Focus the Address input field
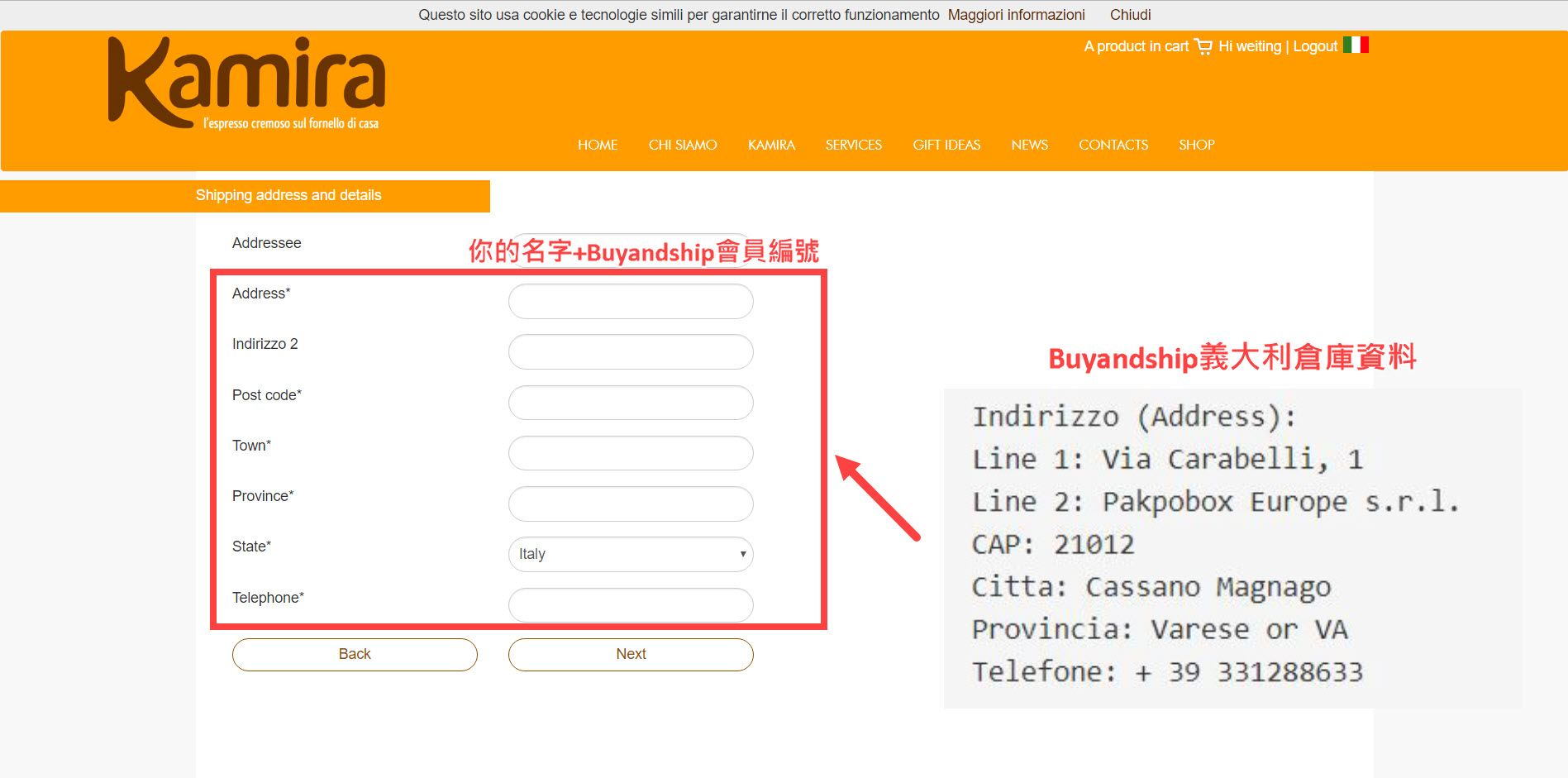Image resolution: width=1568 pixels, height=778 pixels. click(x=631, y=302)
